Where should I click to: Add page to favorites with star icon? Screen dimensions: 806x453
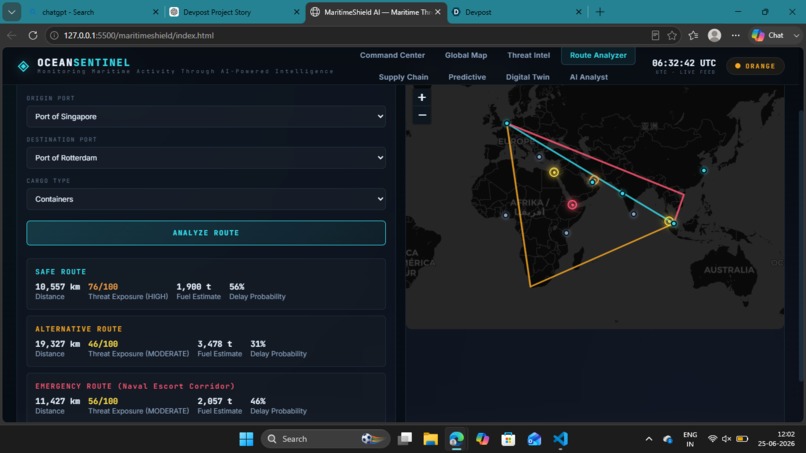coord(672,35)
